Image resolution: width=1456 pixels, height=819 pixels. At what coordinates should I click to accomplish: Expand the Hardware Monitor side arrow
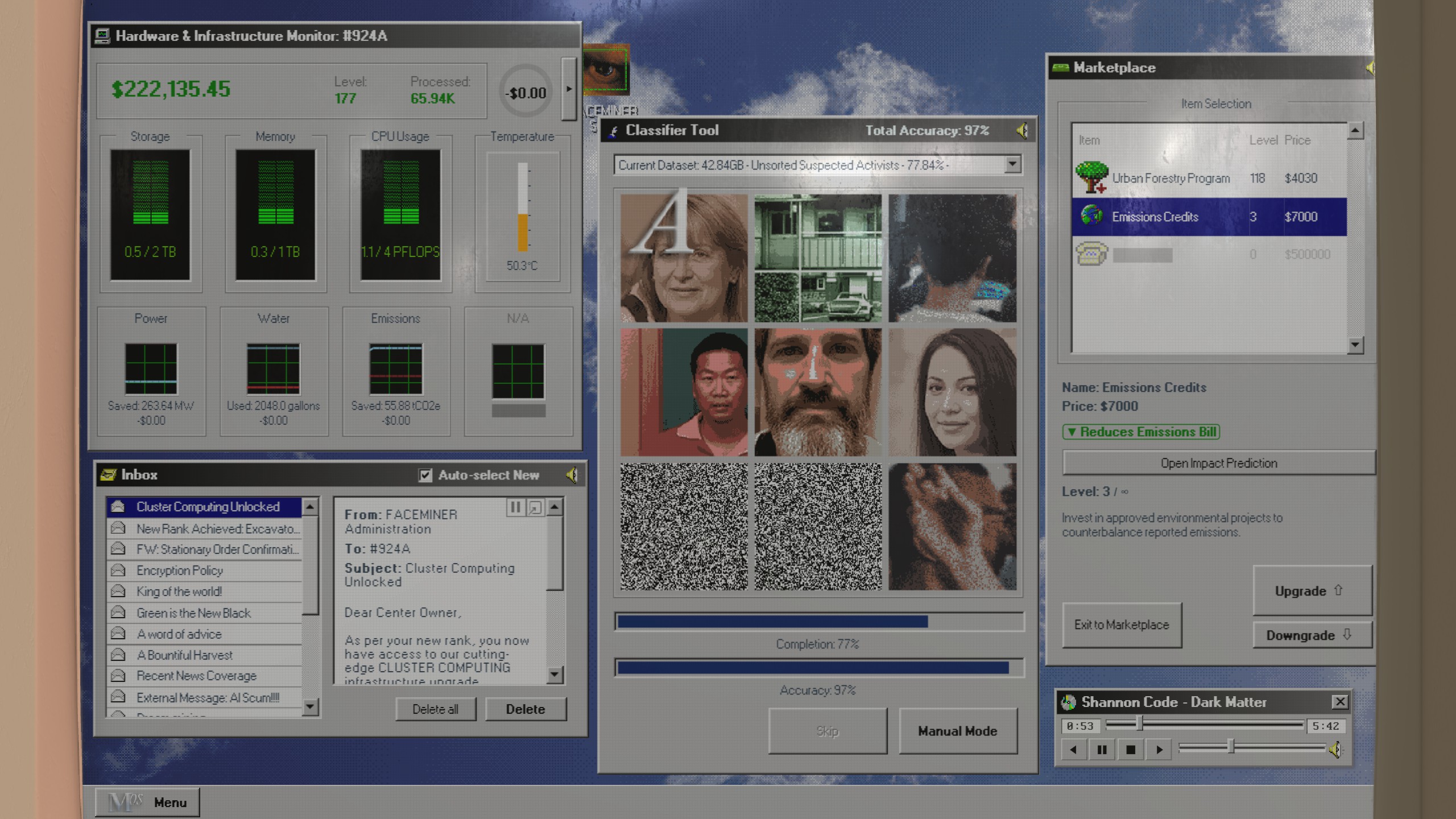[568, 89]
